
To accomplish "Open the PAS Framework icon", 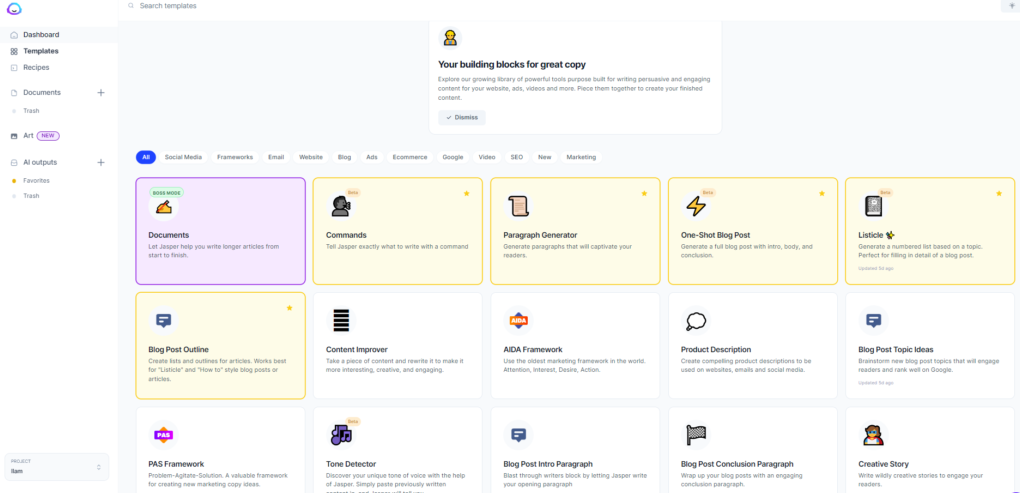I will coord(163,435).
